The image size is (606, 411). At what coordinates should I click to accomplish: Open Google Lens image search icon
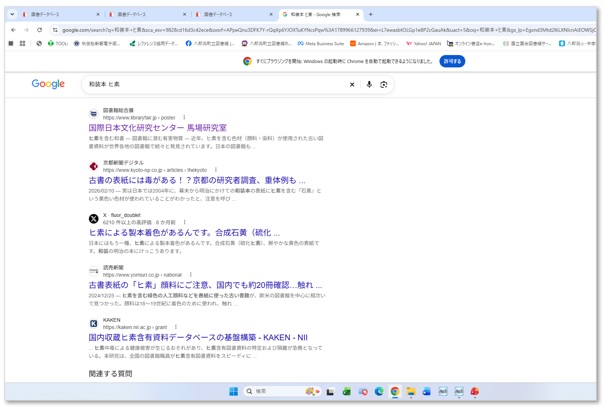[x=383, y=84]
